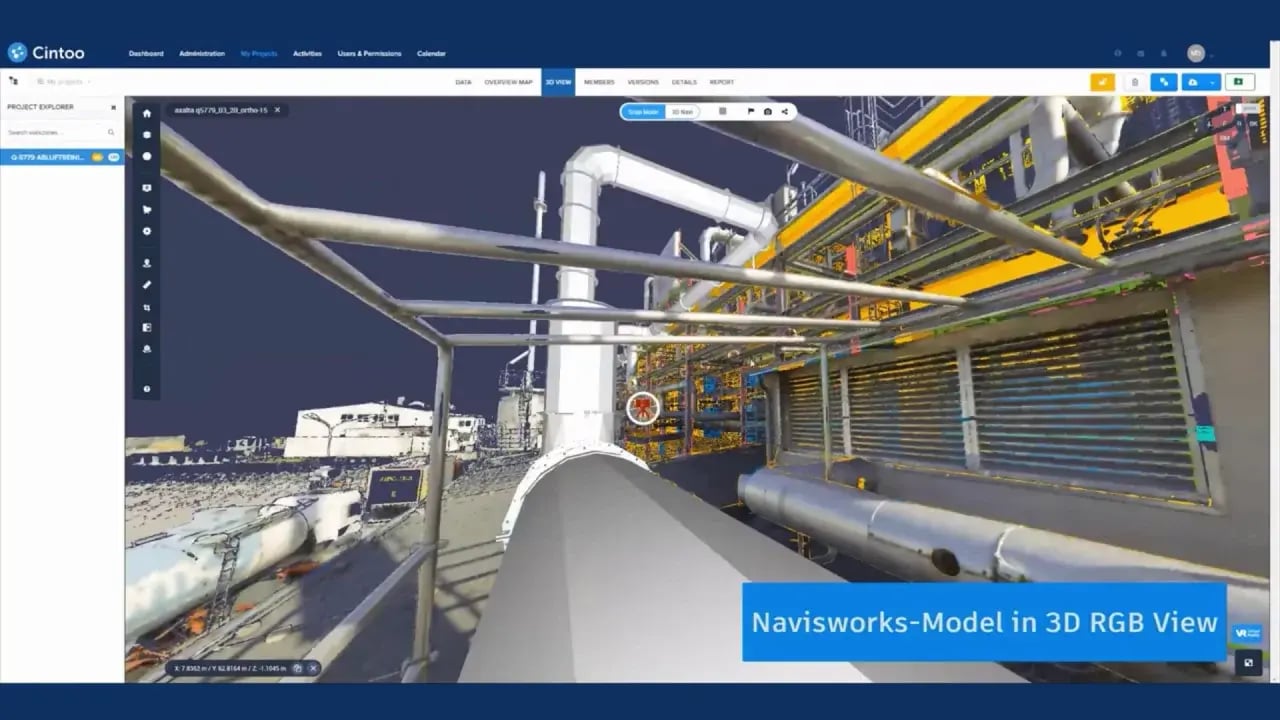The height and width of the screenshot is (720, 1280).
Task: Open the user avatar account menu
Action: tap(1196, 53)
